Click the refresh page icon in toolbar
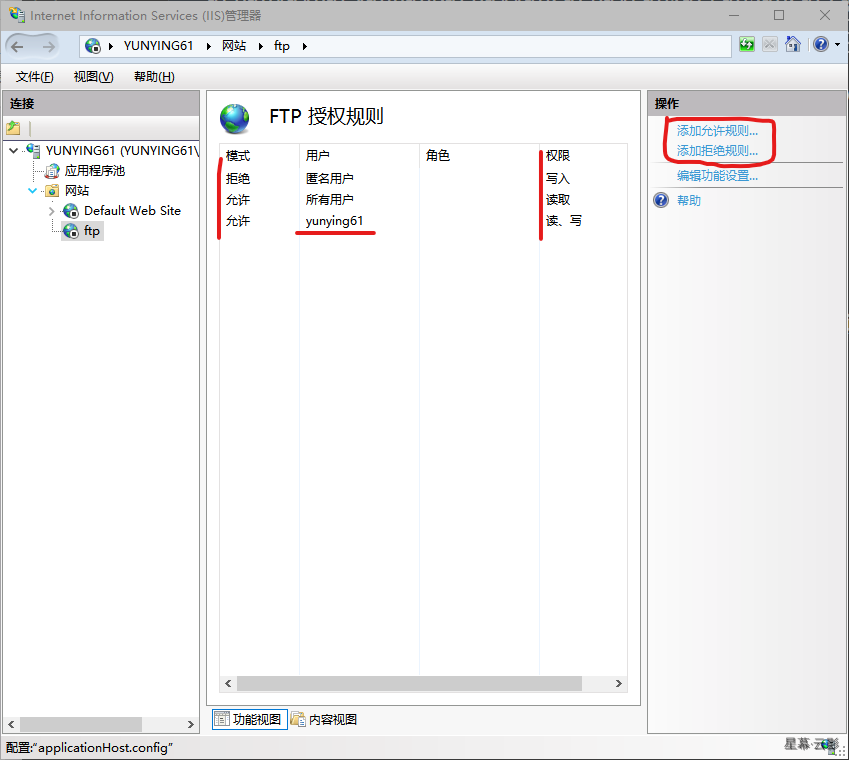The width and height of the screenshot is (849, 760). point(747,45)
